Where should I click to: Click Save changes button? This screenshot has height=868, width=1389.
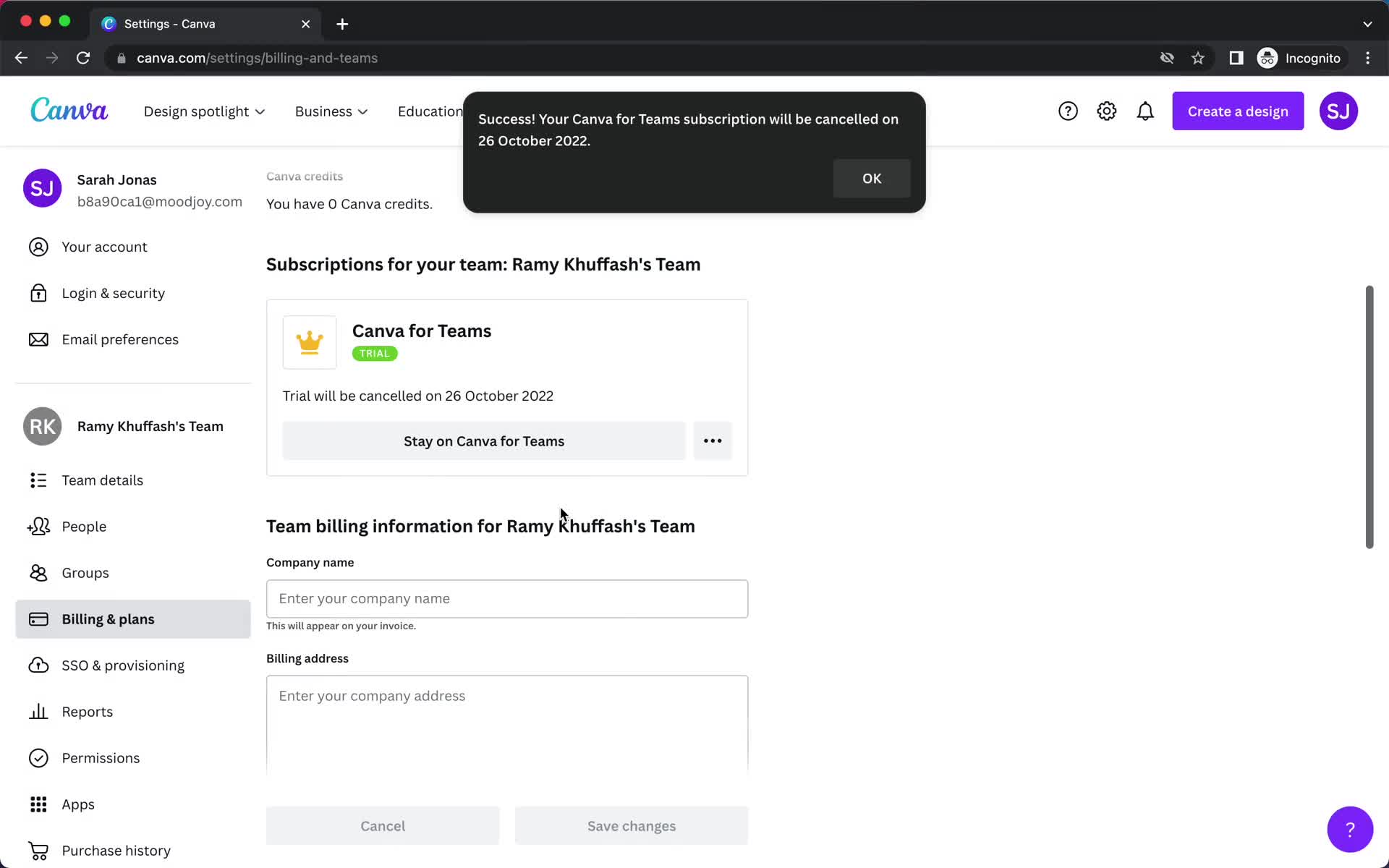(x=632, y=825)
